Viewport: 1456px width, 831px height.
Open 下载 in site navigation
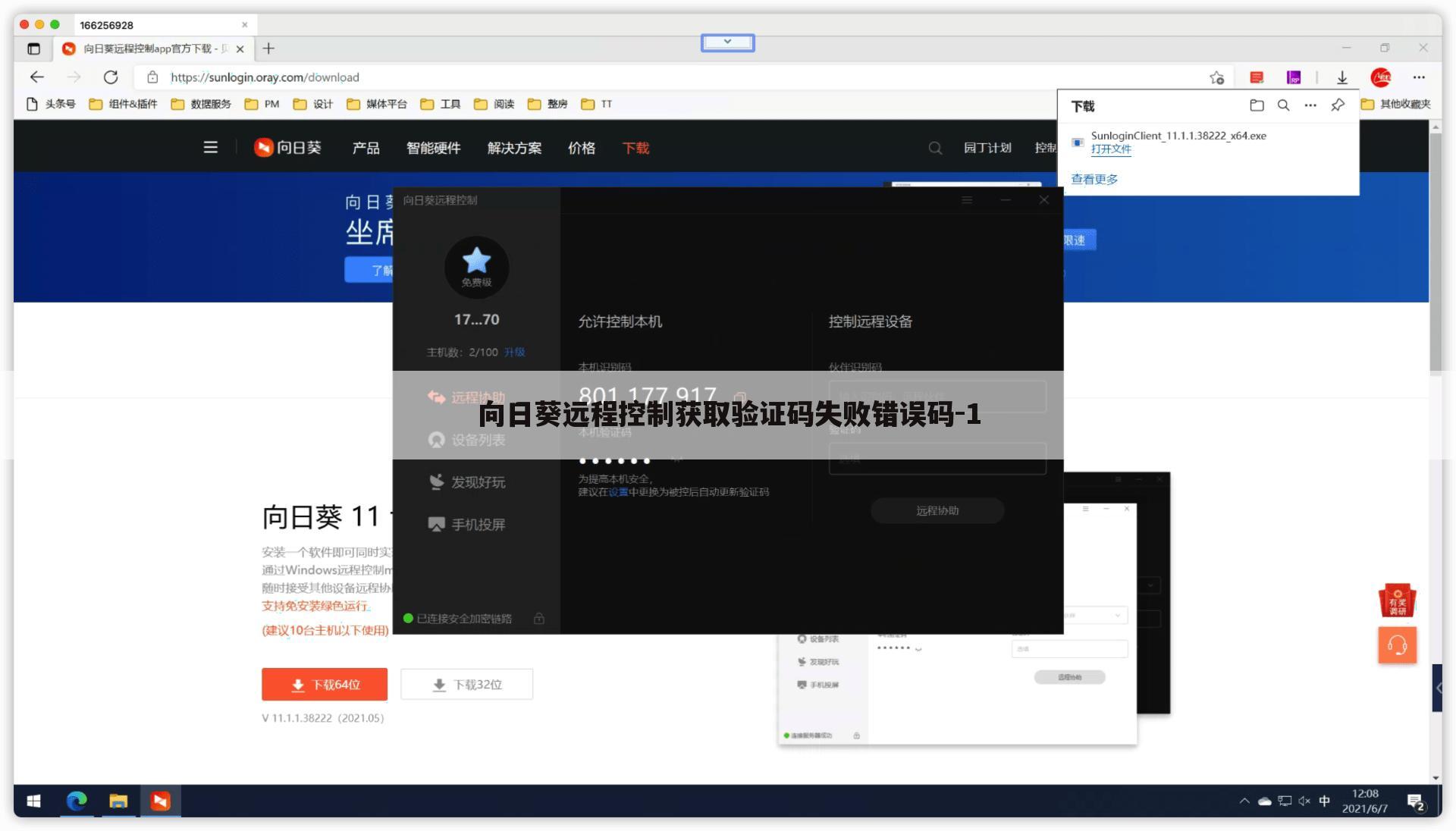pyautogui.click(x=635, y=148)
